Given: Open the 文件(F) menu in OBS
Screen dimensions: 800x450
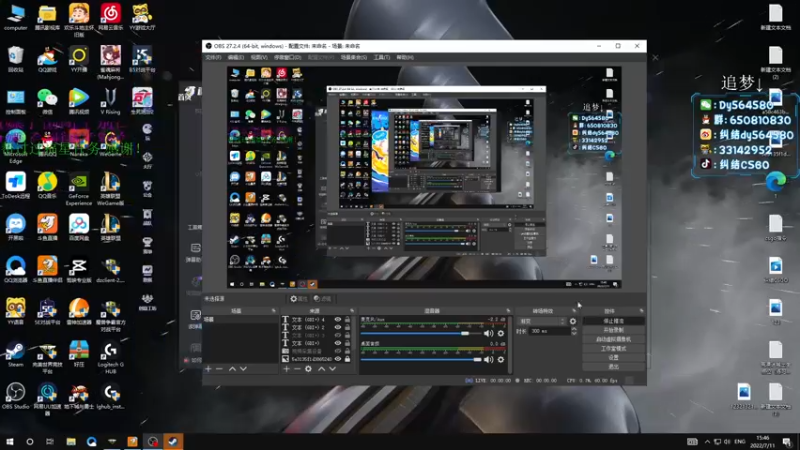Looking at the screenshot, I should coord(213,58).
